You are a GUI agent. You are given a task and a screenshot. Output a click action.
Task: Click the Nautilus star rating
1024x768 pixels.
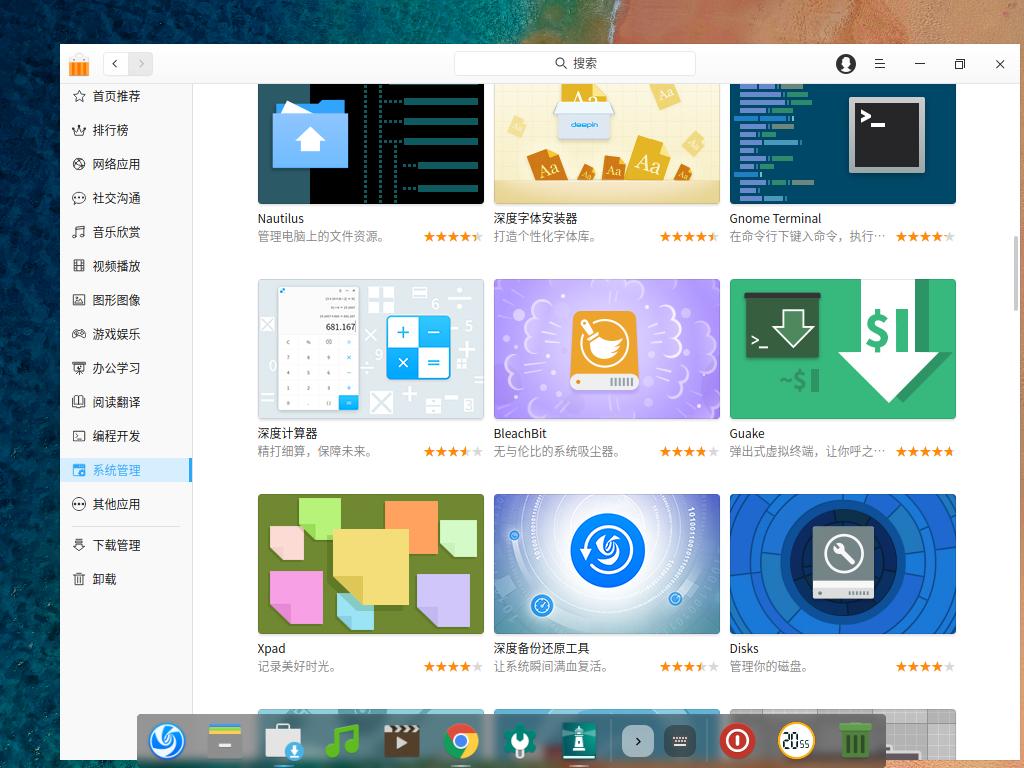click(452, 237)
